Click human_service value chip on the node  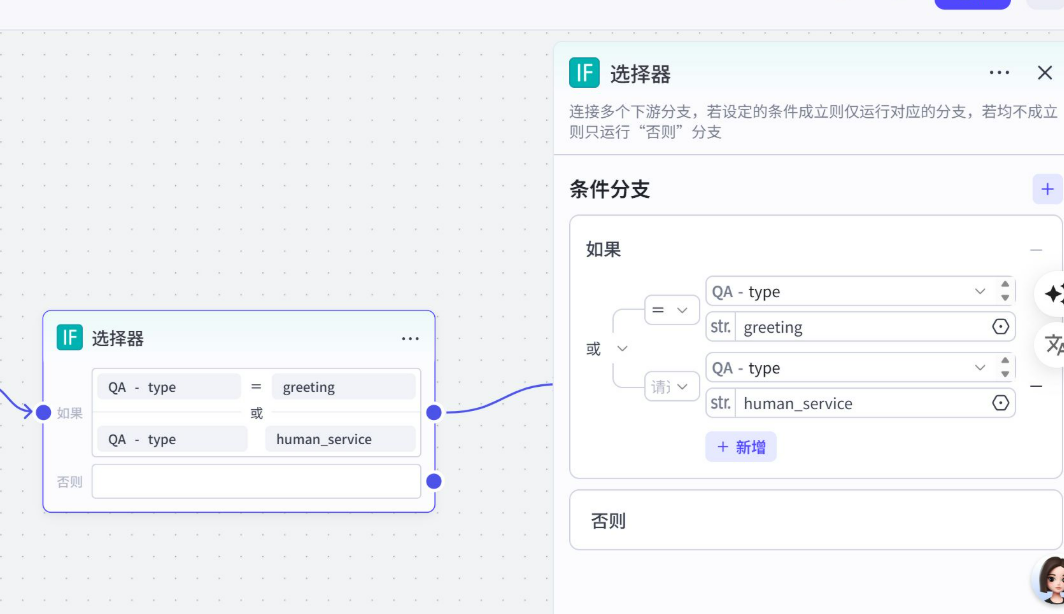pos(340,439)
